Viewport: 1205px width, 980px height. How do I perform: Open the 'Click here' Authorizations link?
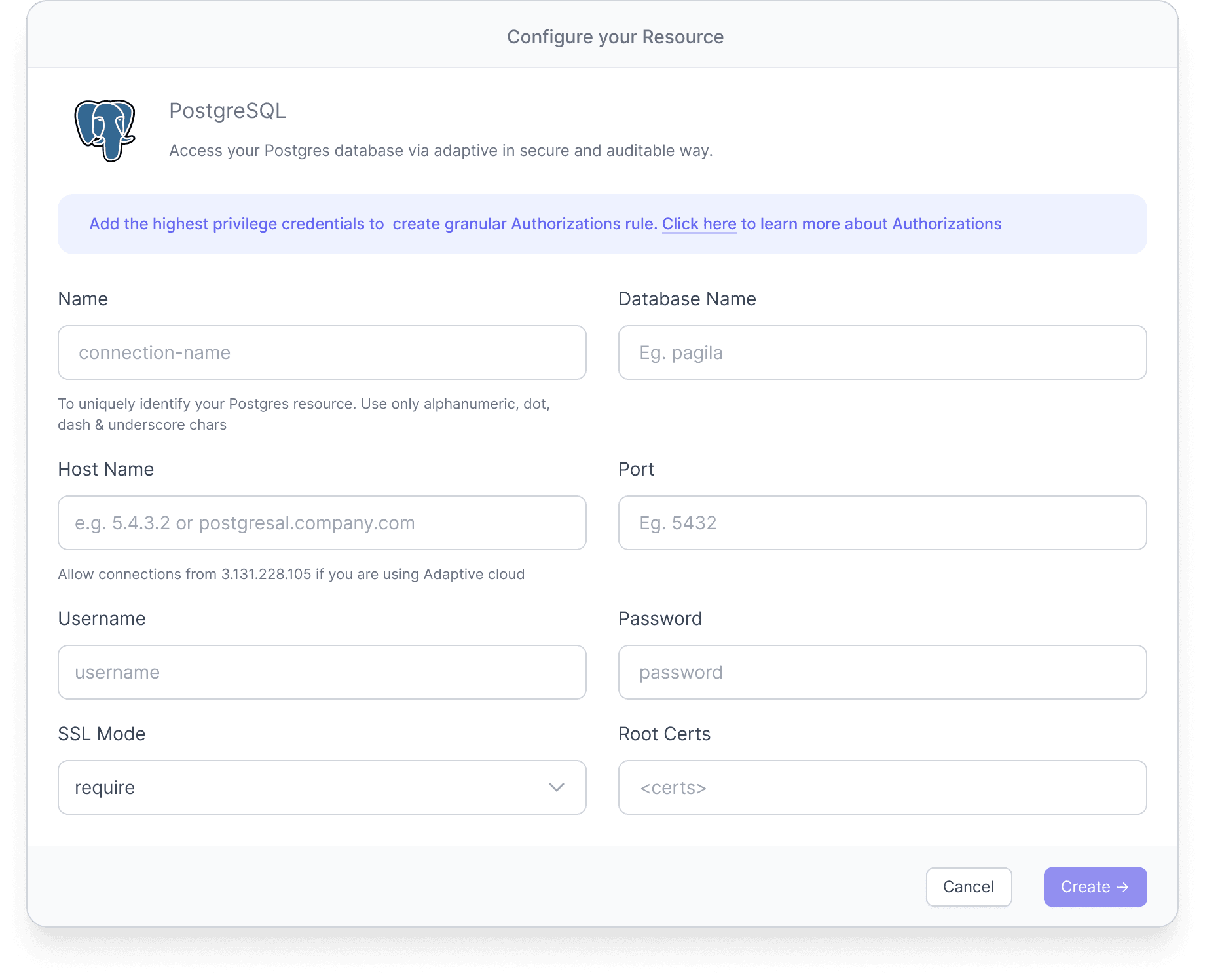(x=699, y=224)
